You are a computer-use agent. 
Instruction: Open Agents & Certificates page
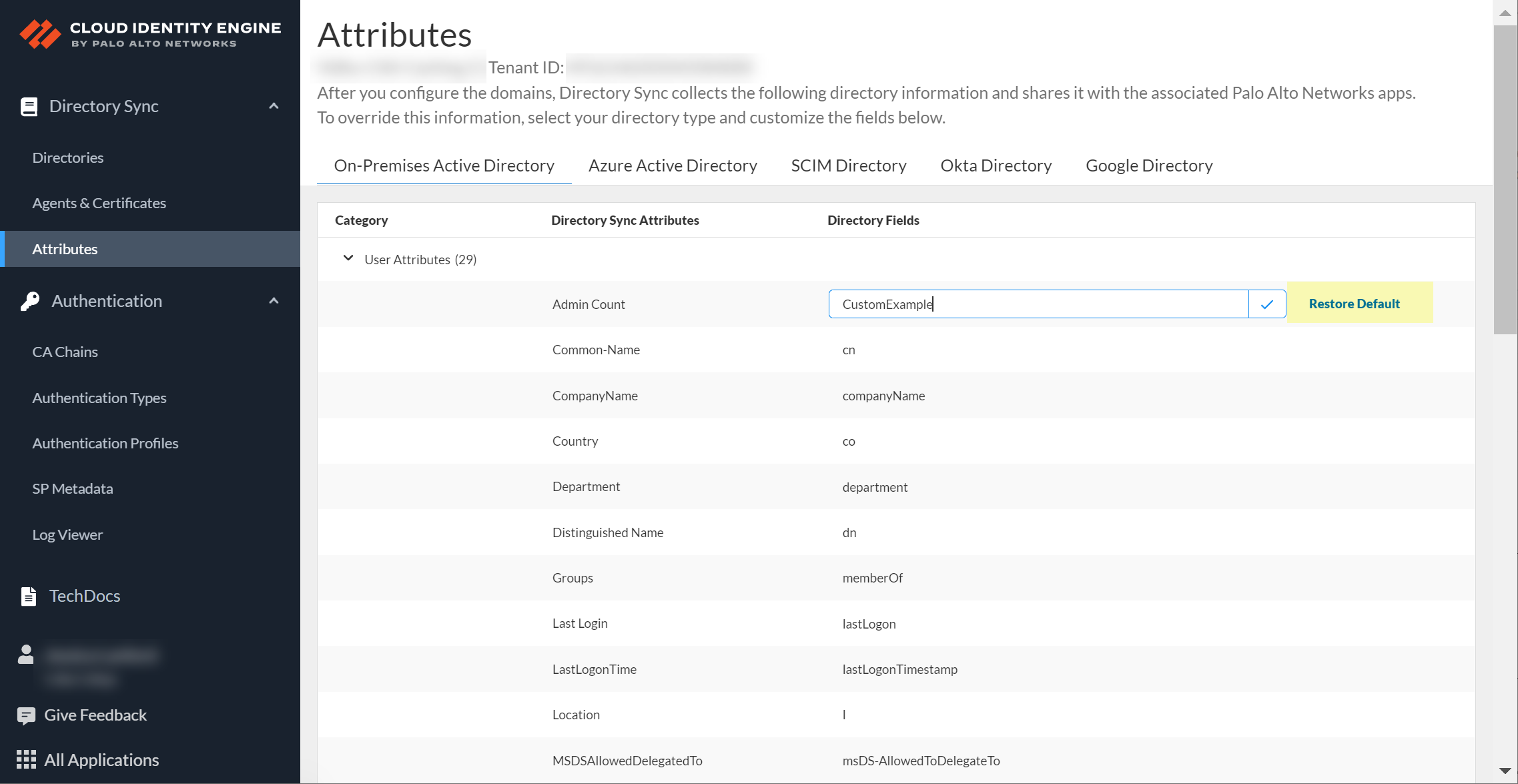click(x=99, y=203)
